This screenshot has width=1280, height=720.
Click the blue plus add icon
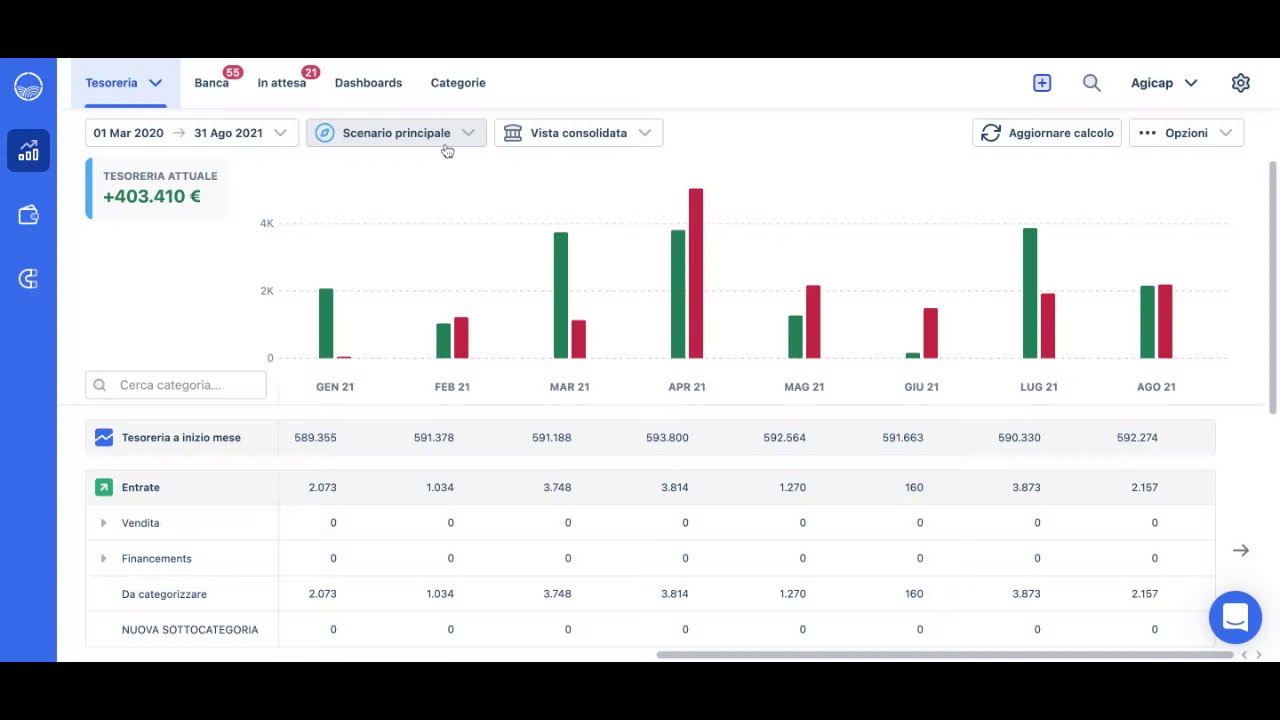1042,83
